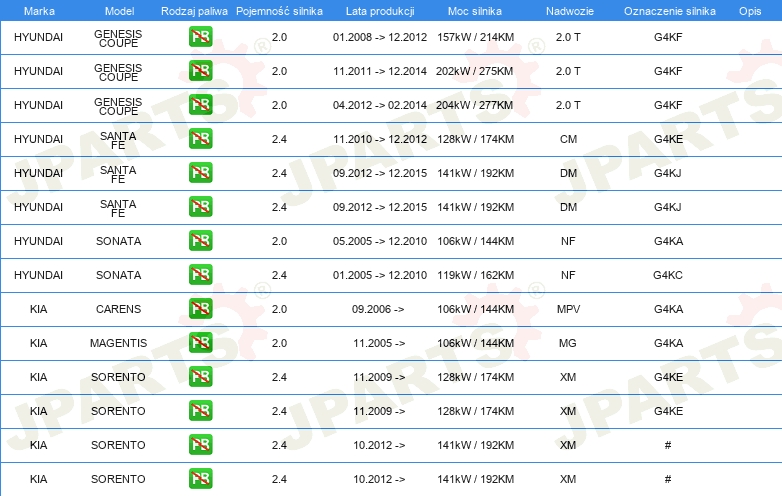The height and width of the screenshot is (496, 782).
Task: Click the 119kW / 162KM power cell
Action: pyautogui.click(x=475, y=275)
